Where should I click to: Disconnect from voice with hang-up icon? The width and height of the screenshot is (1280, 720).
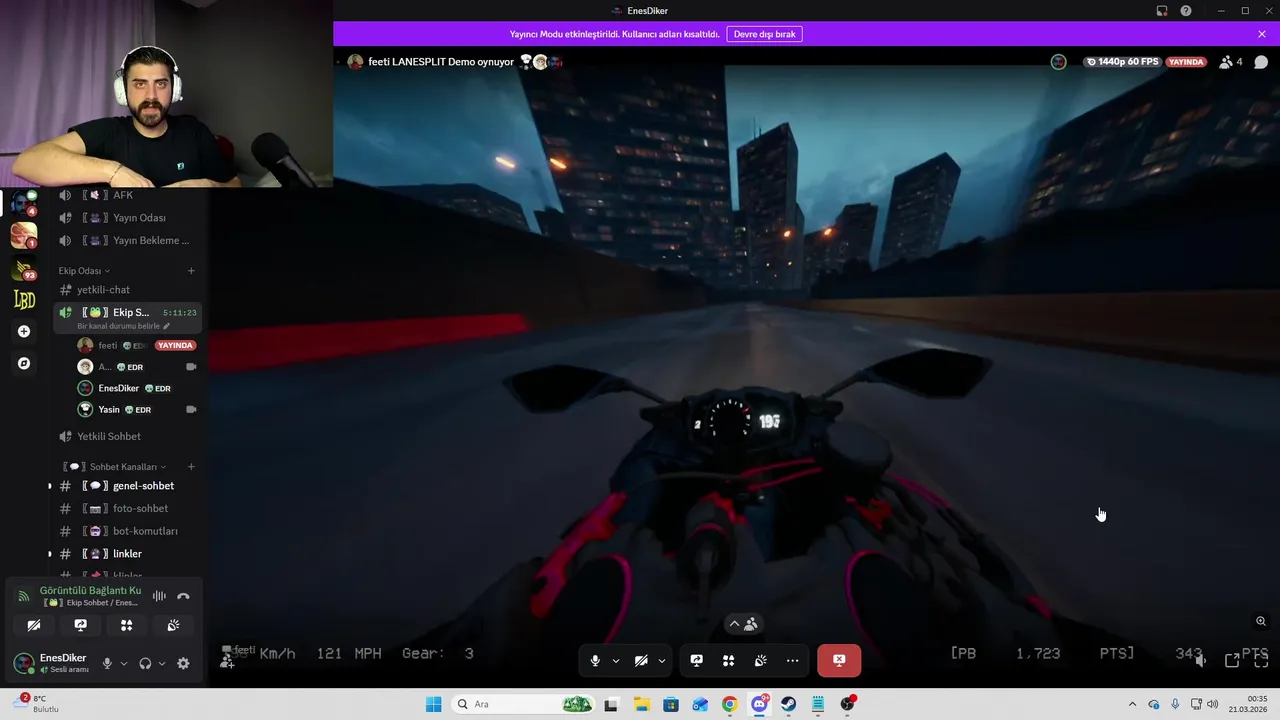pyautogui.click(x=183, y=596)
